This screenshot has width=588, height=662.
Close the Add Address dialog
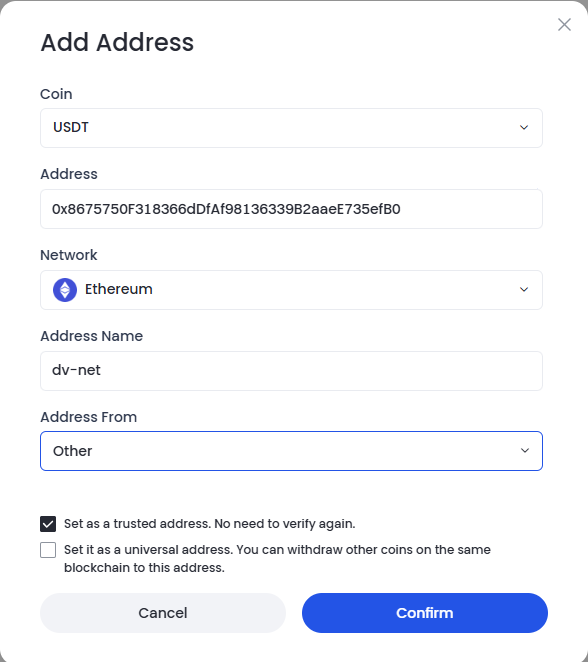click(564, 24)
